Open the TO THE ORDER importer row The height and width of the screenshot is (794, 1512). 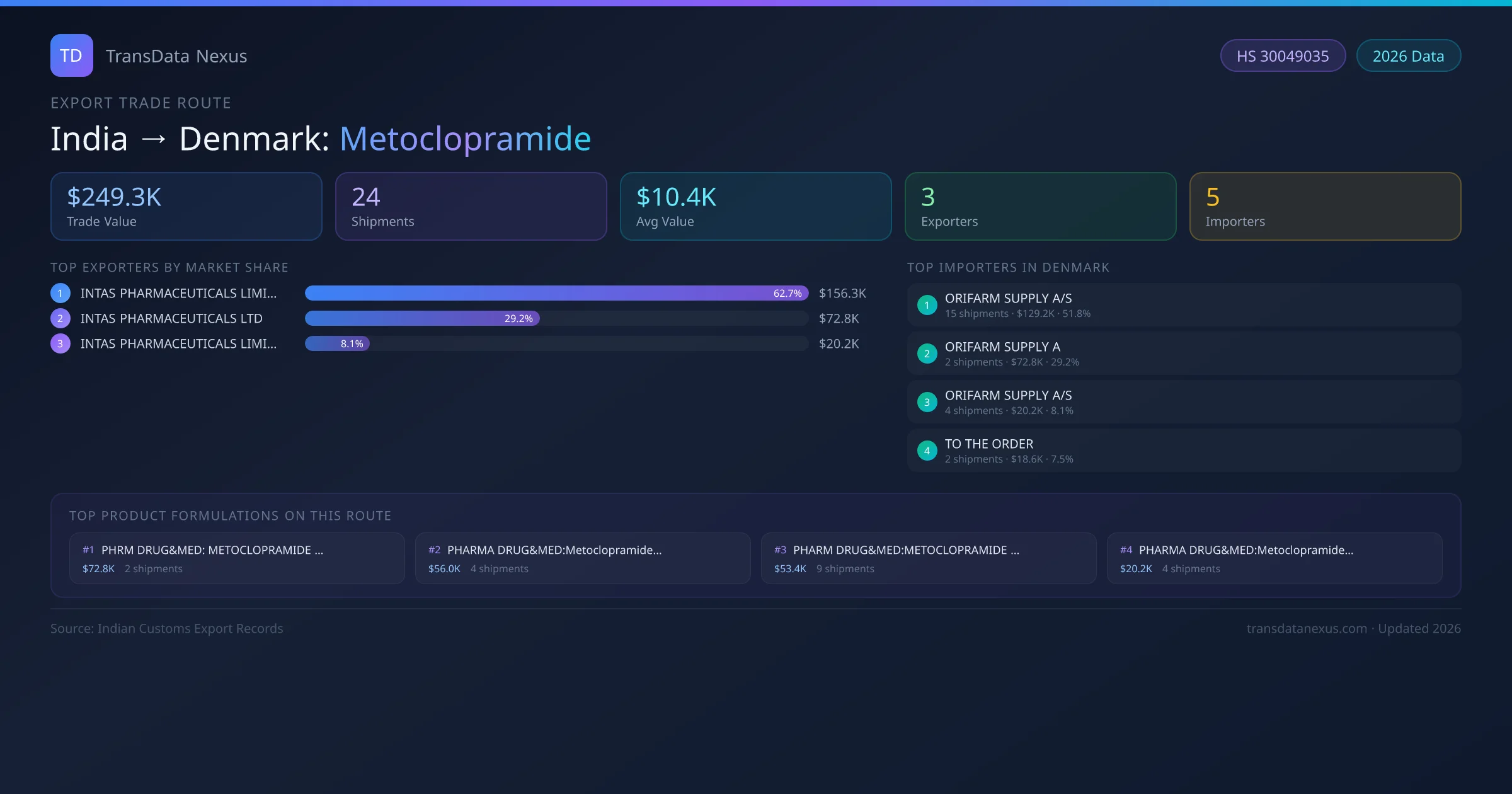[1183, 451]
